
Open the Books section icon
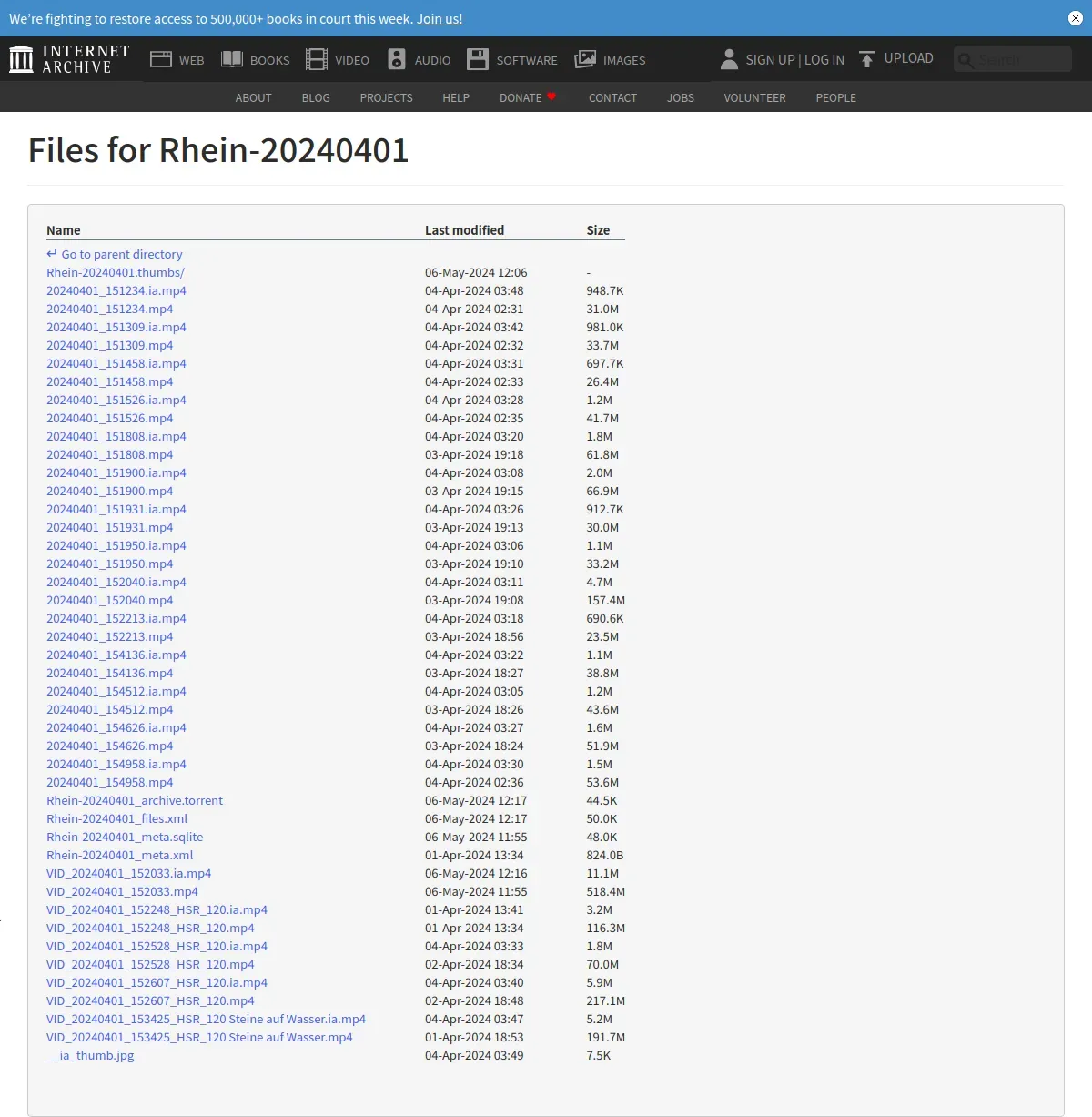232,59
